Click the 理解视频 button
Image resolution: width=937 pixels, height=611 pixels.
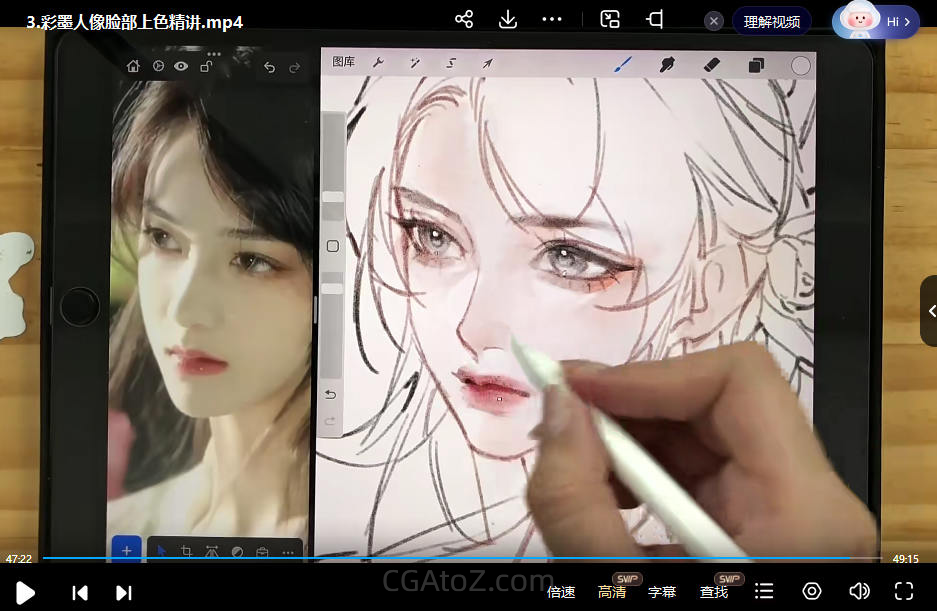(x=771, y=21)
